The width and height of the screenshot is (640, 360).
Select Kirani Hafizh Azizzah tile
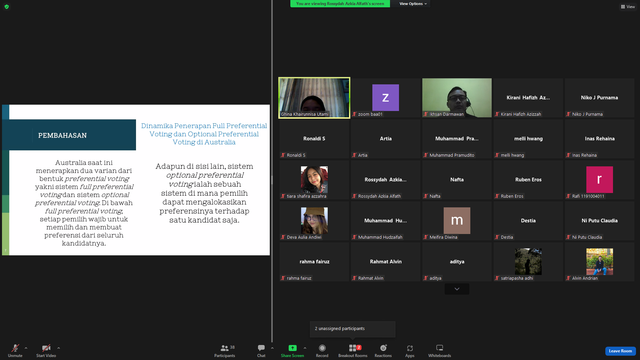[528, 98]
